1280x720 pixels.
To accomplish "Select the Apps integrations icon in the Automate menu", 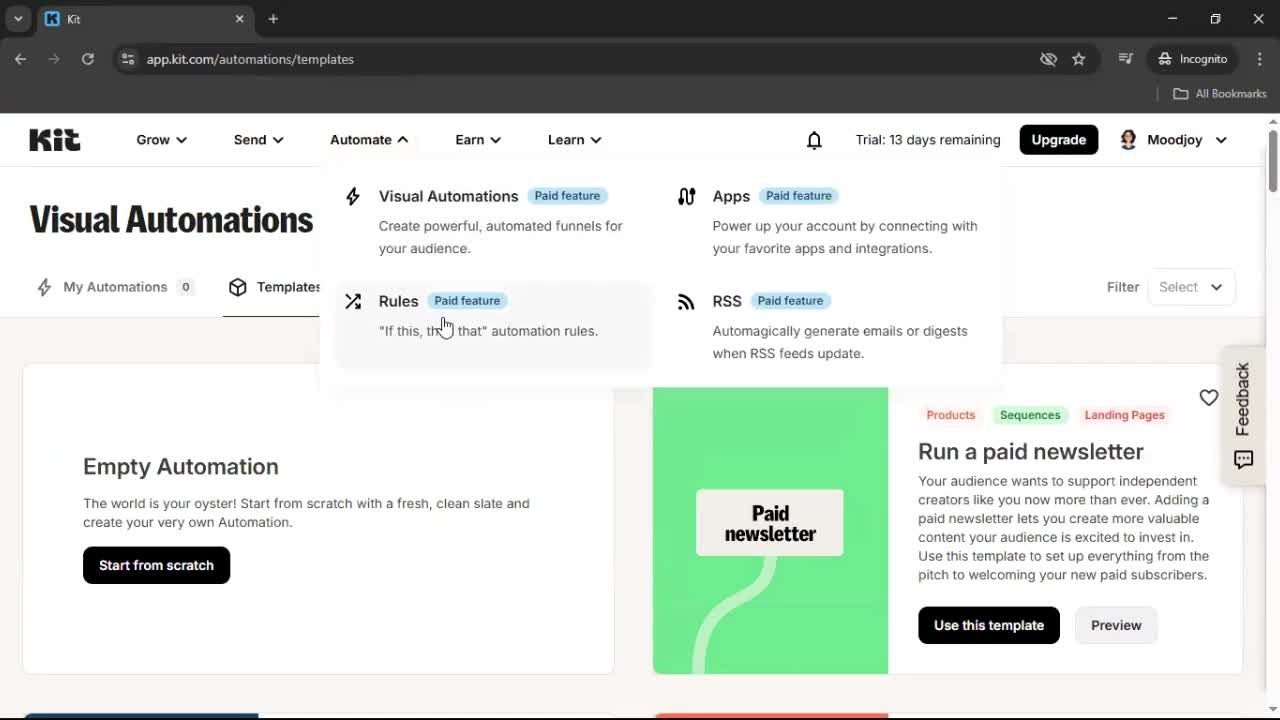I will 686,196.
